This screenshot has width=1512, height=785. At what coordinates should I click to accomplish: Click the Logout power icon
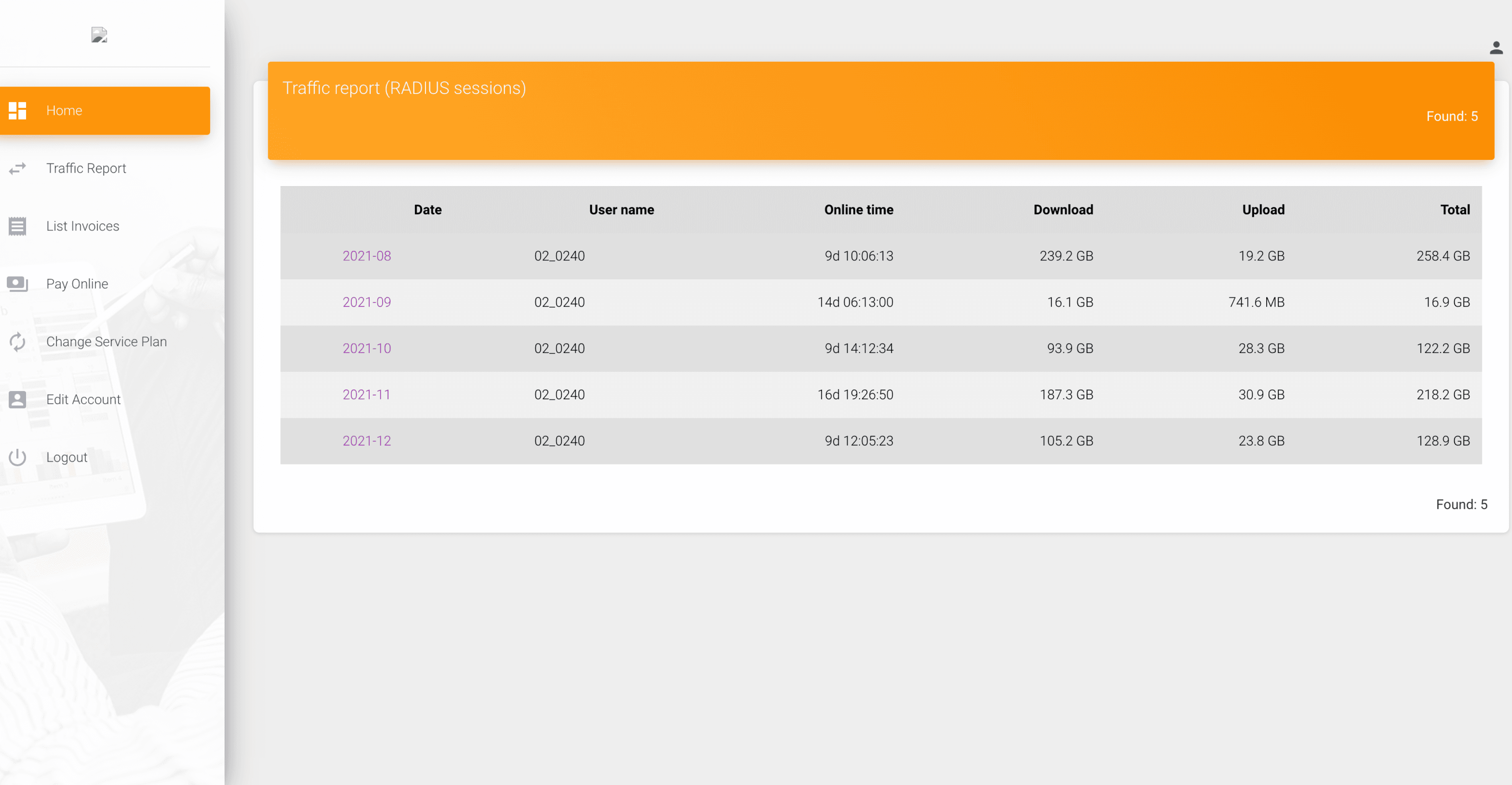pos(18,457)
